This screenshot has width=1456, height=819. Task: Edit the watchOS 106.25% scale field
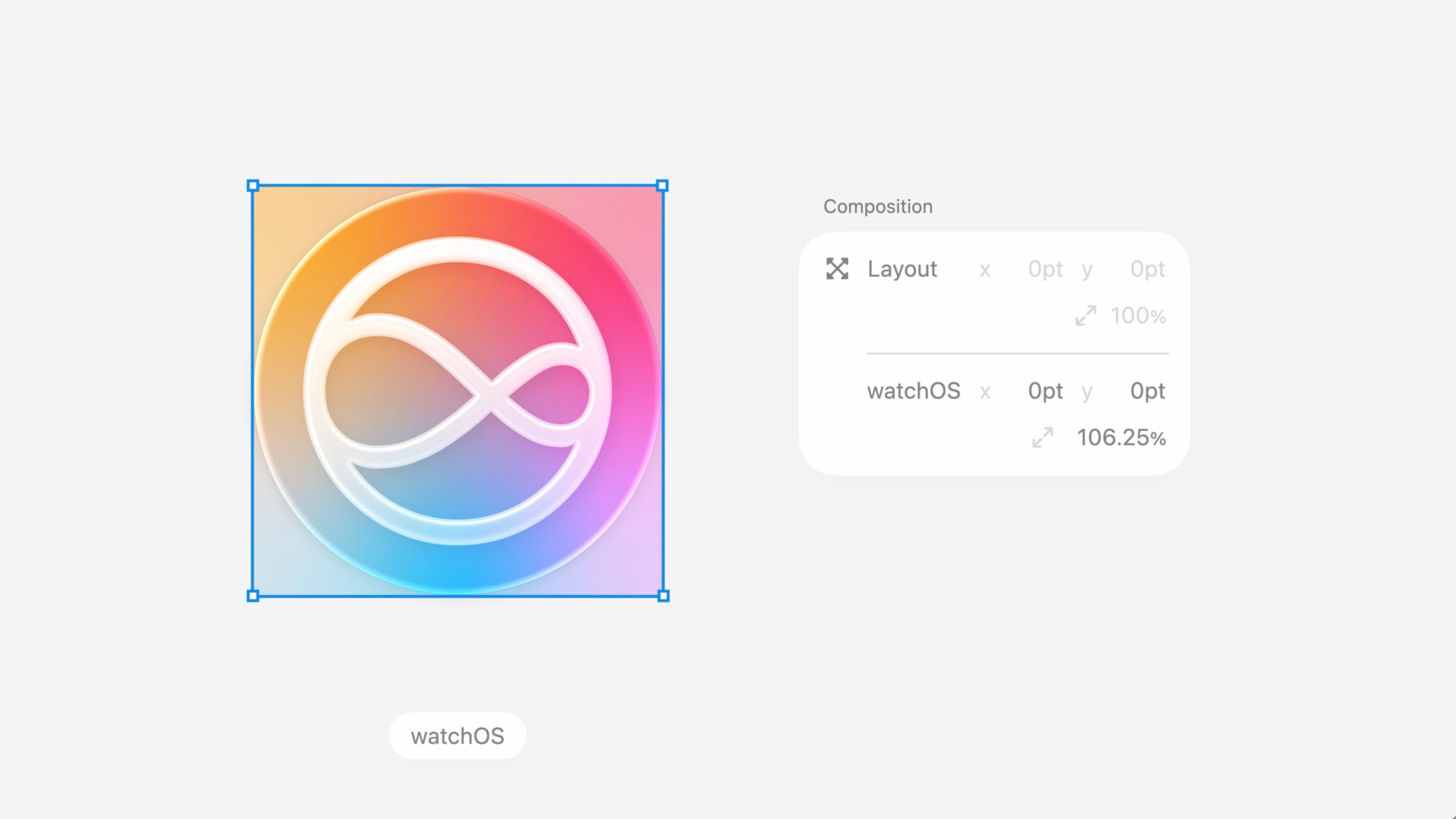1121,438
